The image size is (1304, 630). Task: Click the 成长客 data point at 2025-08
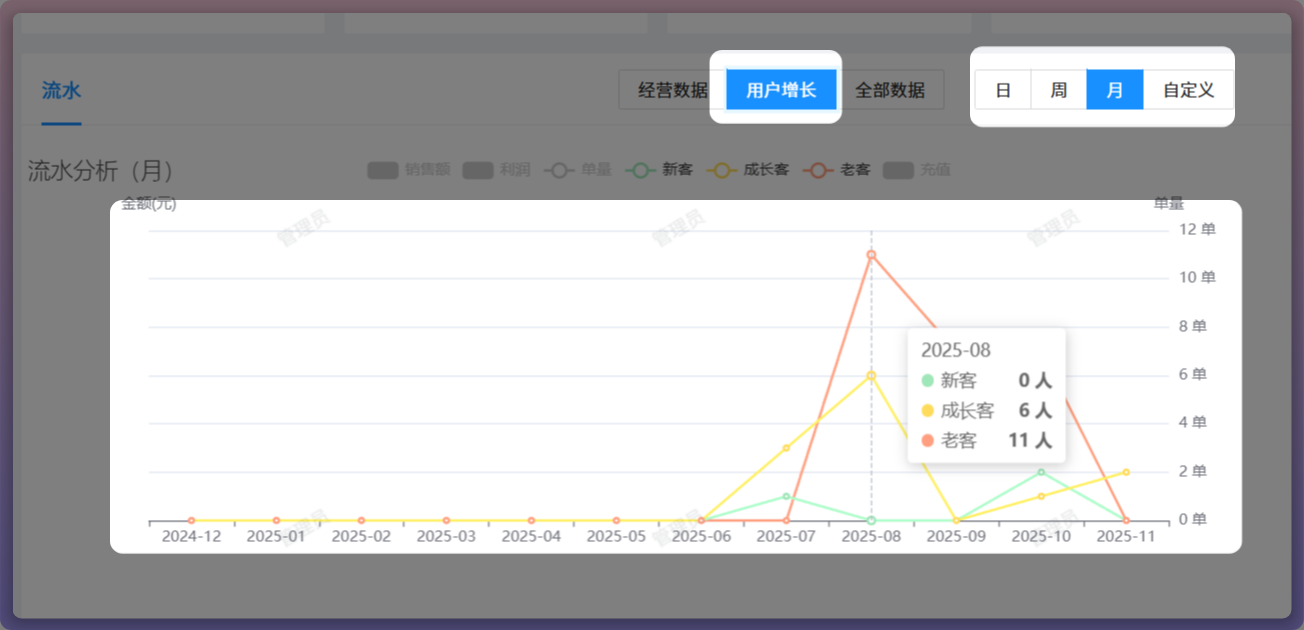click(x=871, y=375)
